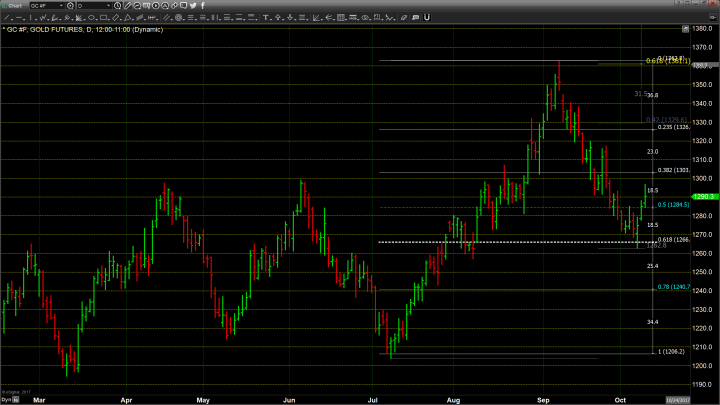Select the ellipse drawing tool
The width and height of the screenshot is (720, 405).
pyautogui.click(x=91, y=17)
